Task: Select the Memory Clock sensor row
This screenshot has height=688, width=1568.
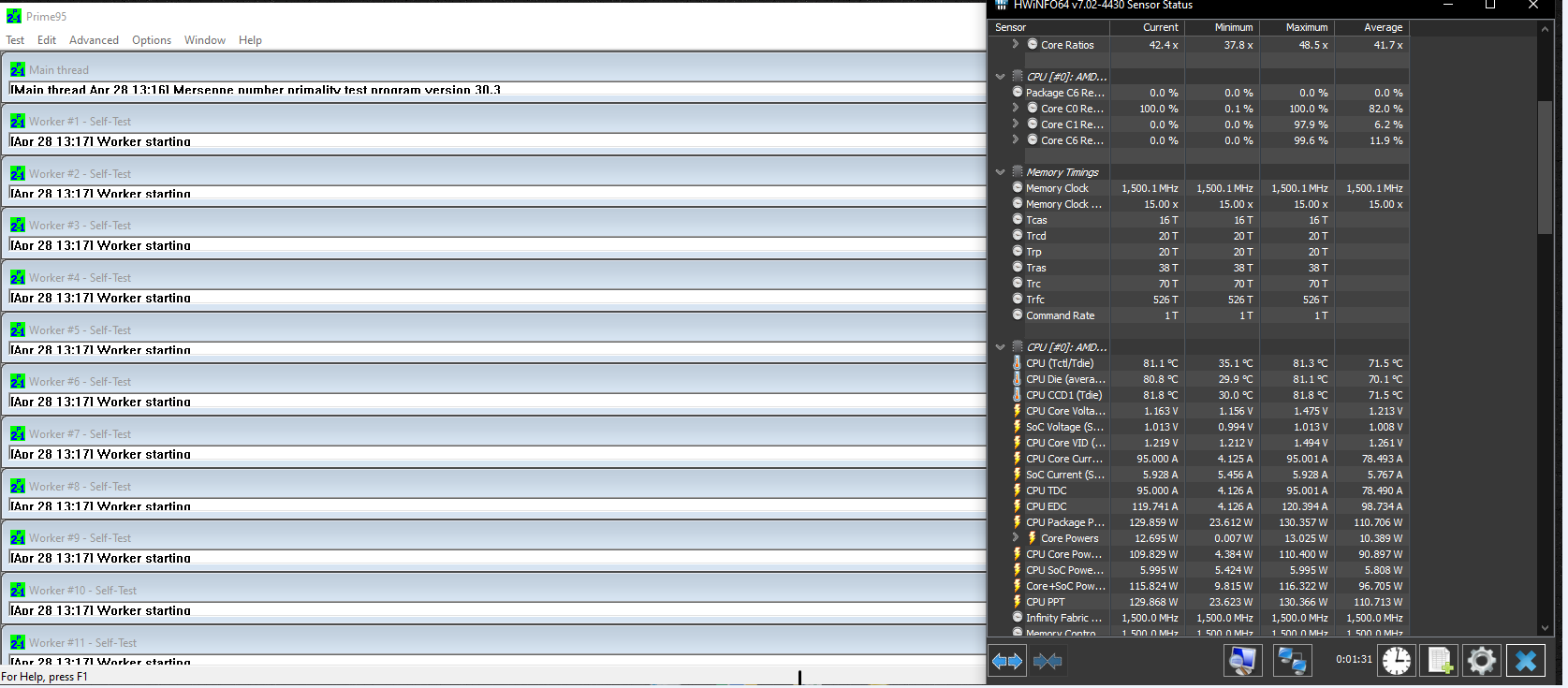Action: (1198, 188)
